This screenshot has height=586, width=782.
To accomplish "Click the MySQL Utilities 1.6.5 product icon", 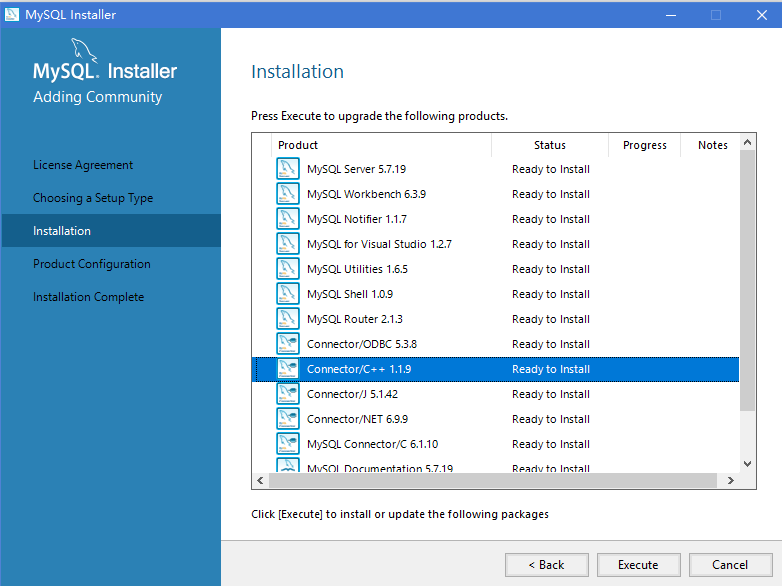I will (288, 268).
